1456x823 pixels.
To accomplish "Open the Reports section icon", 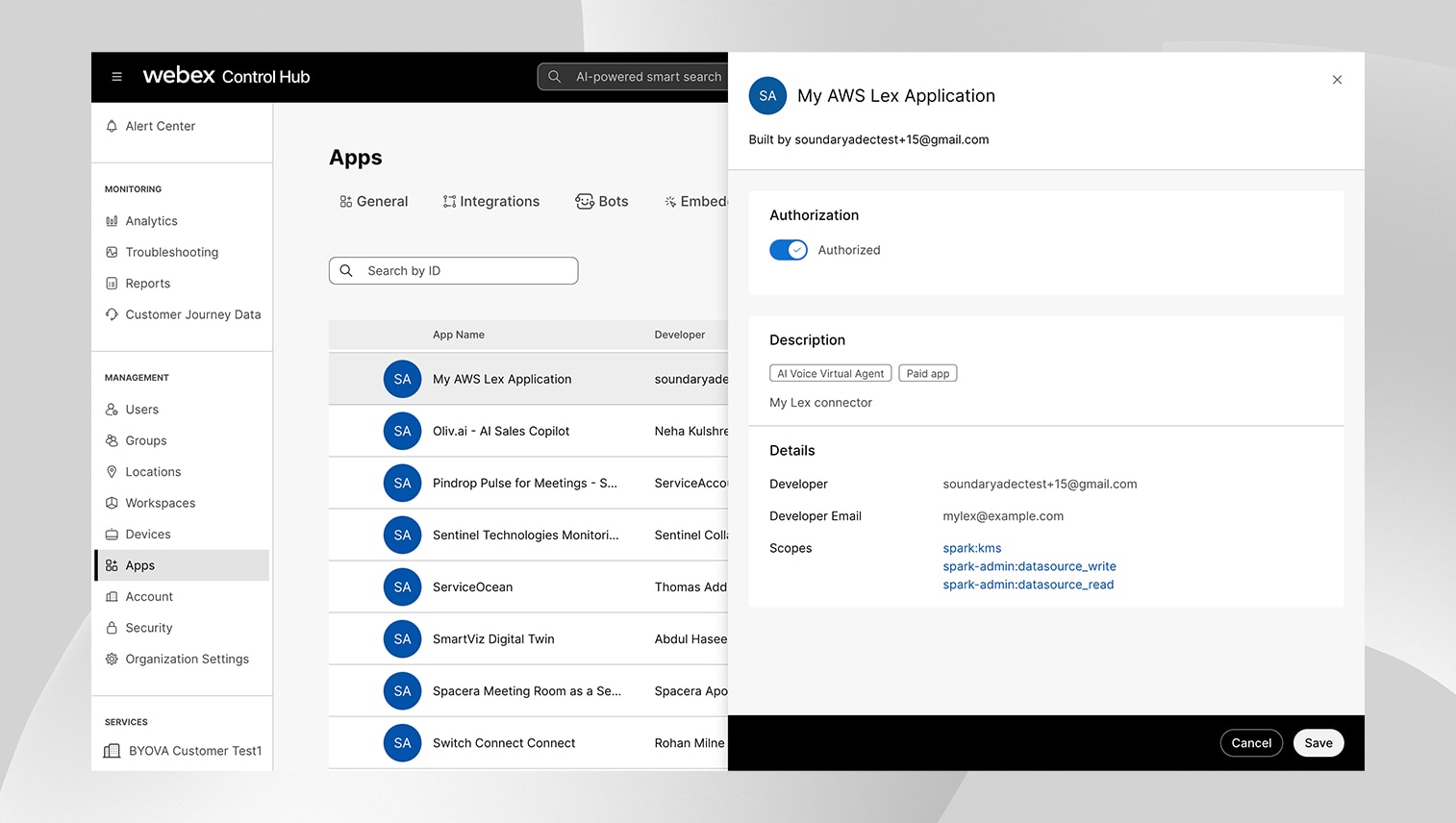I will (x=112, y=284).
